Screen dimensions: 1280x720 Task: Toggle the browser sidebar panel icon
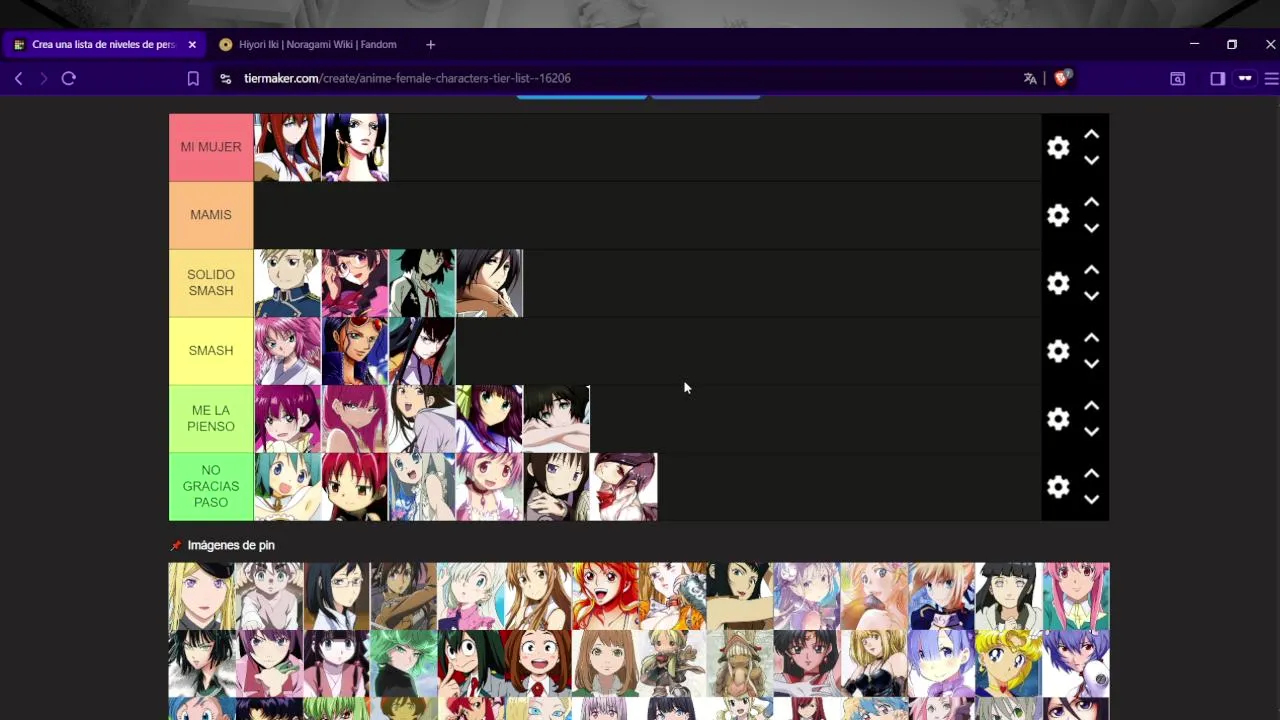click(1217, 78)
